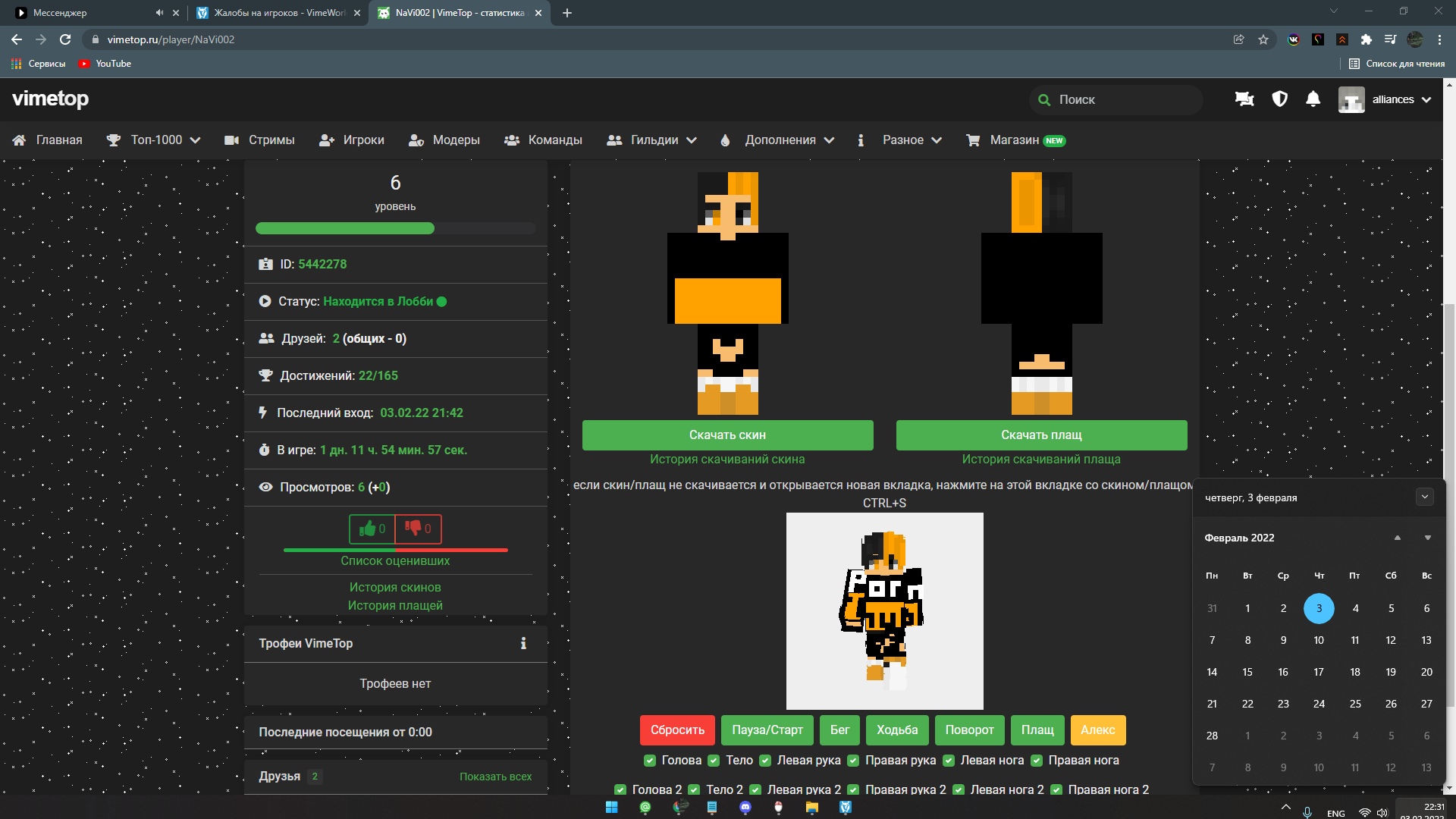Click the Скачать скин button

point(727,435)
